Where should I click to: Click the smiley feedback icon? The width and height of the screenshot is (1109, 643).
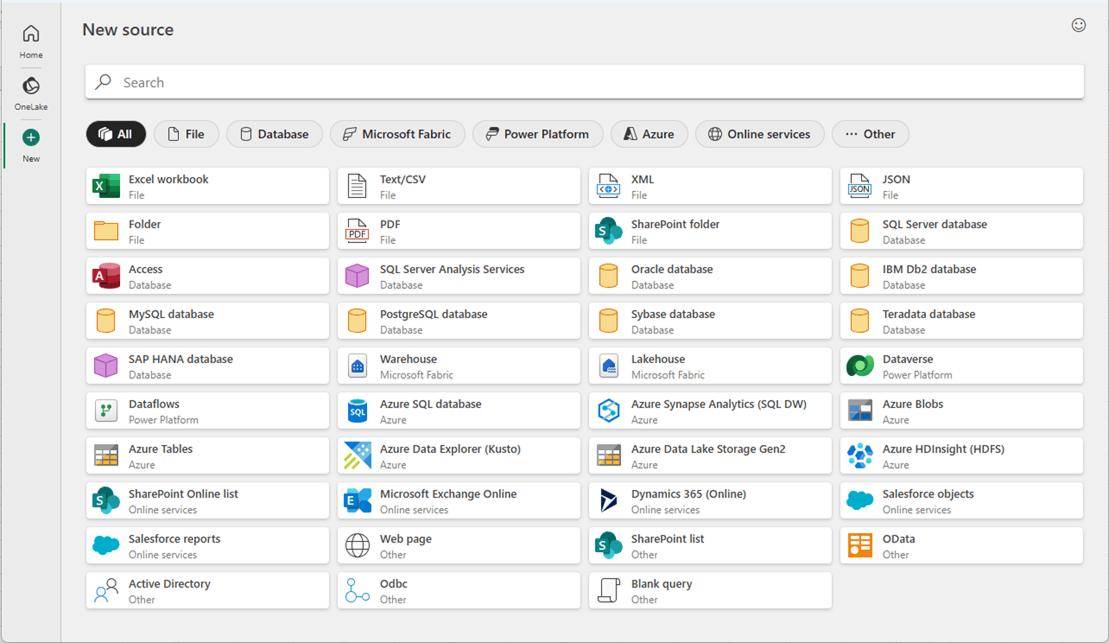(1078, 25)
